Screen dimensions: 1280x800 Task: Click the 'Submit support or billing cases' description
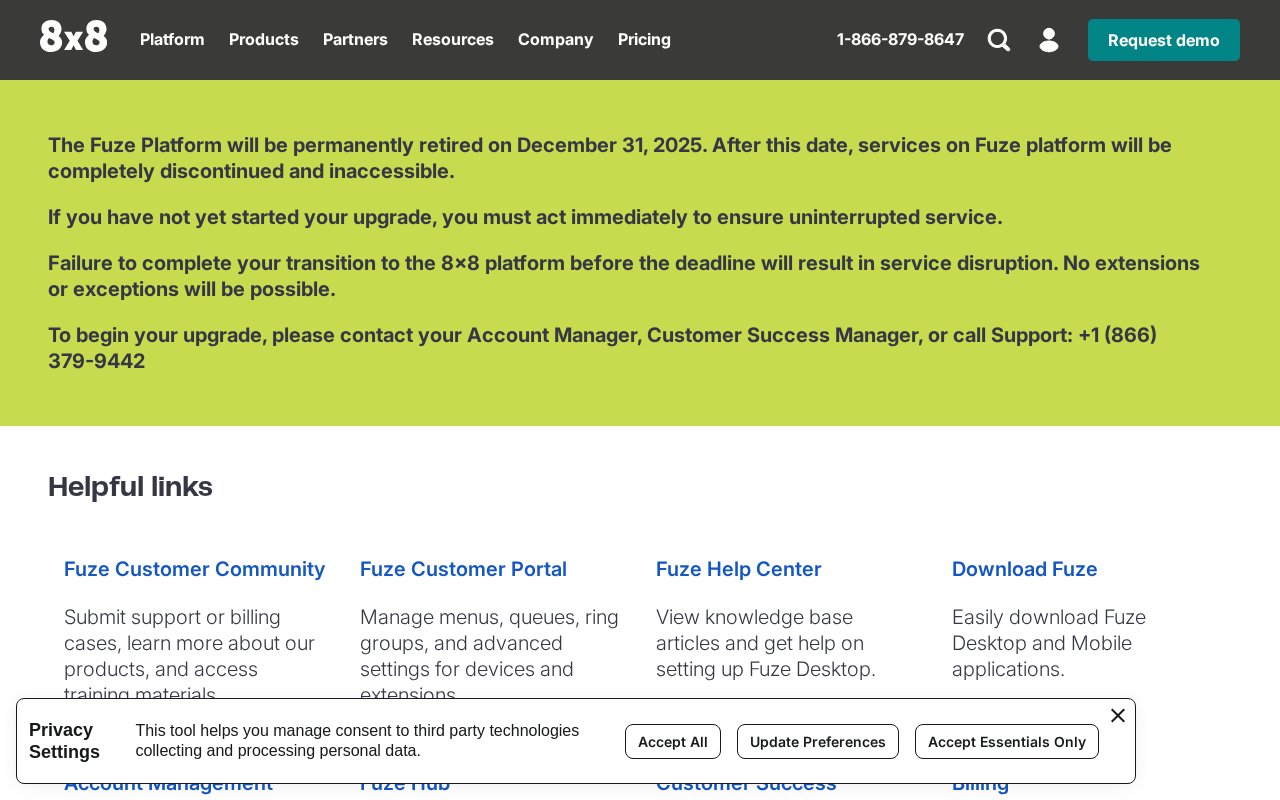point(190,656)
